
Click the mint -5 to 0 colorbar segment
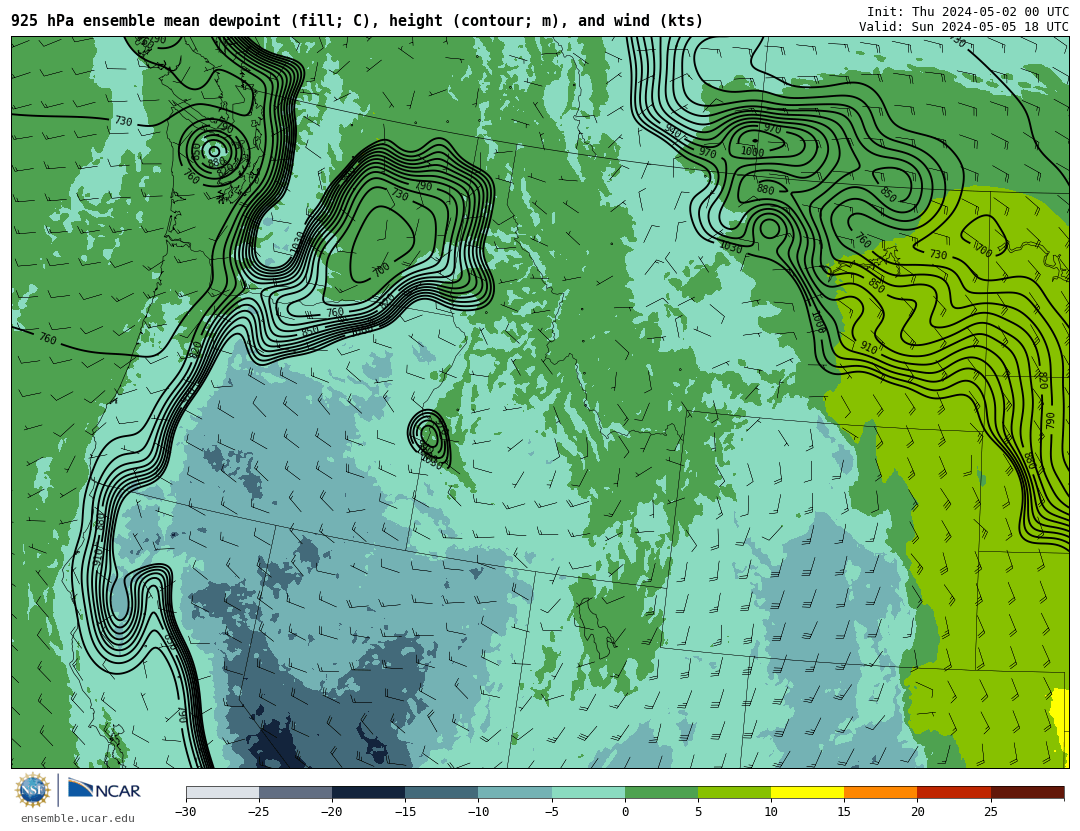tap(588, 793)
